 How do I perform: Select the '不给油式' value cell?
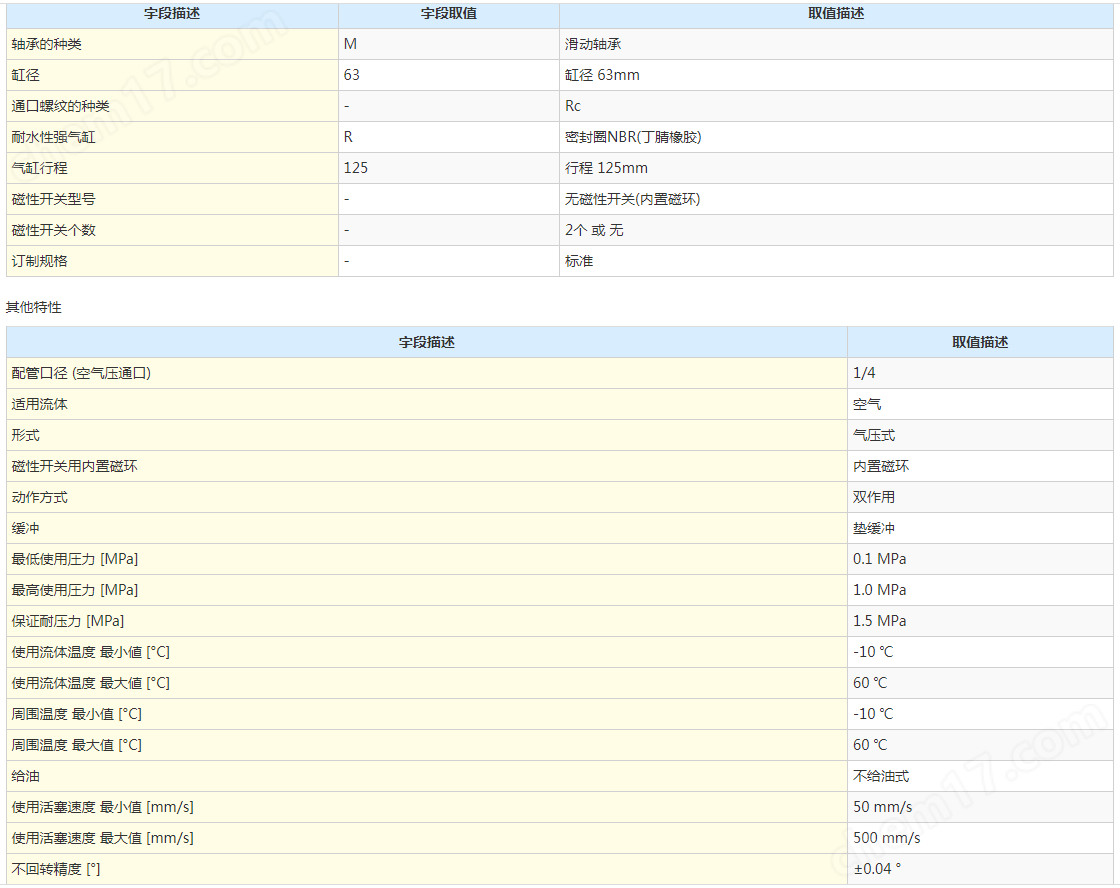tap(980, 777)
